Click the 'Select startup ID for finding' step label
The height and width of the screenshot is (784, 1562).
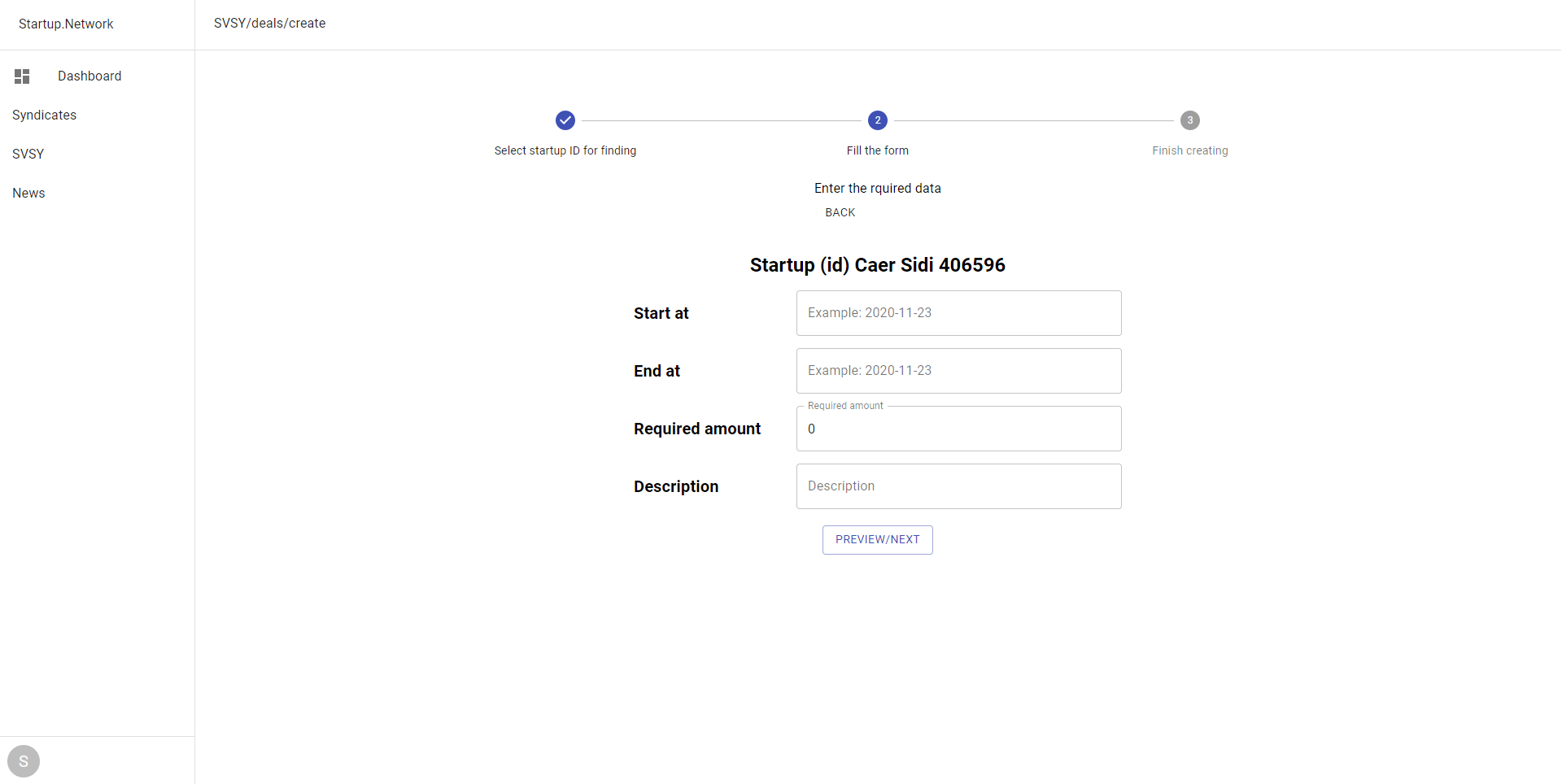(x=565, y=150)
